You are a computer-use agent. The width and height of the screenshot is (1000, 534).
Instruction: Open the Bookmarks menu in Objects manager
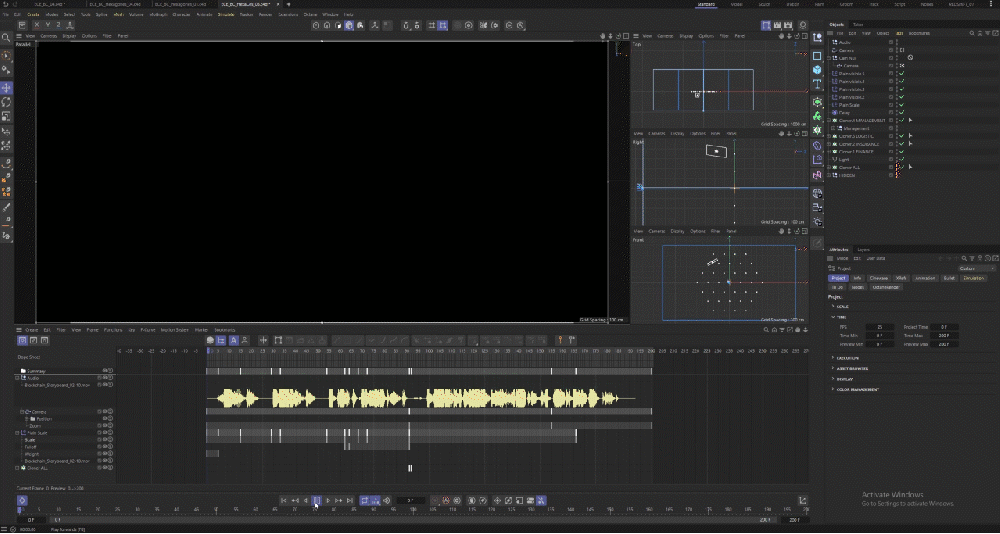pyautogui.click(x=919, y=33)
